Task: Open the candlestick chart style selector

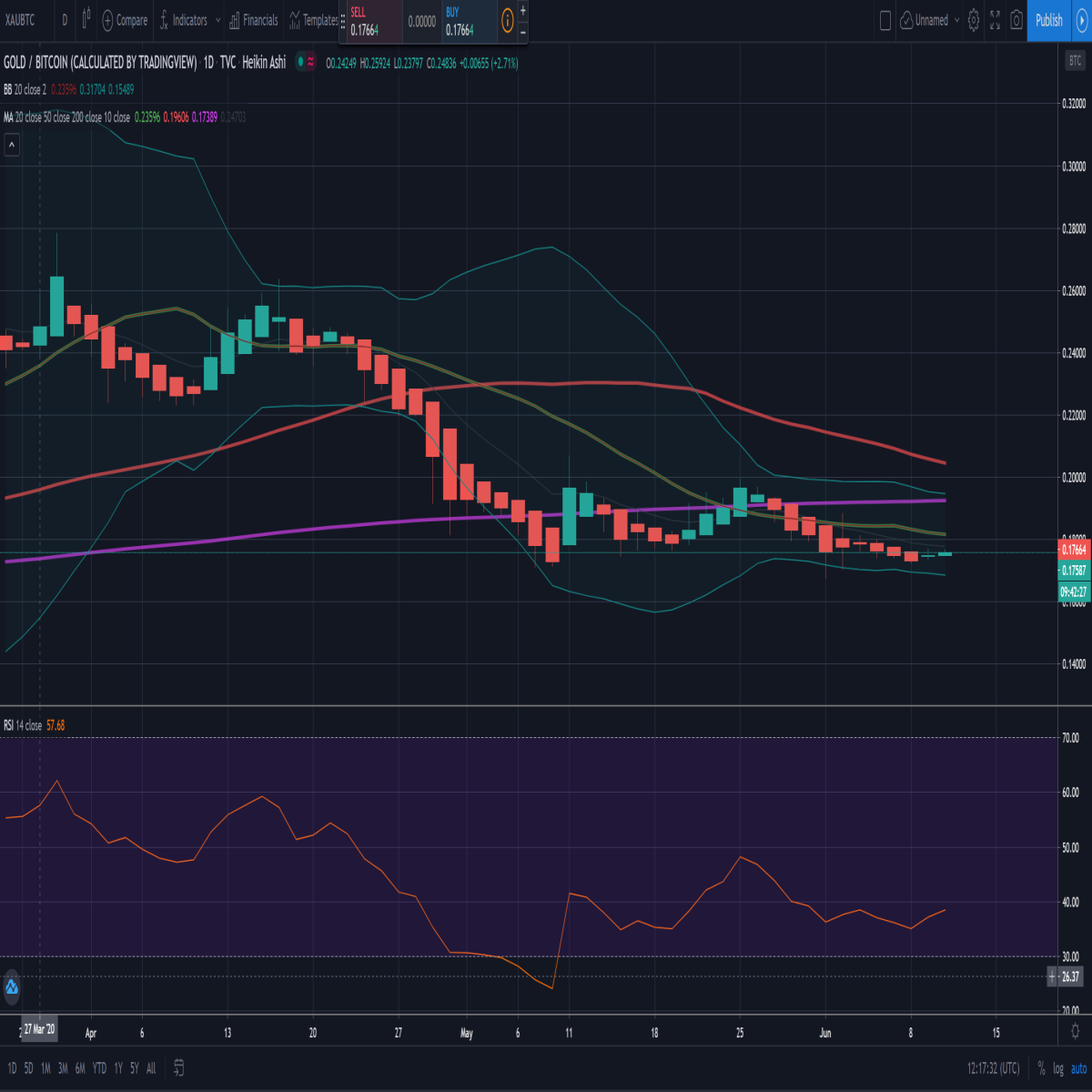Action: (x=86, y=19)
